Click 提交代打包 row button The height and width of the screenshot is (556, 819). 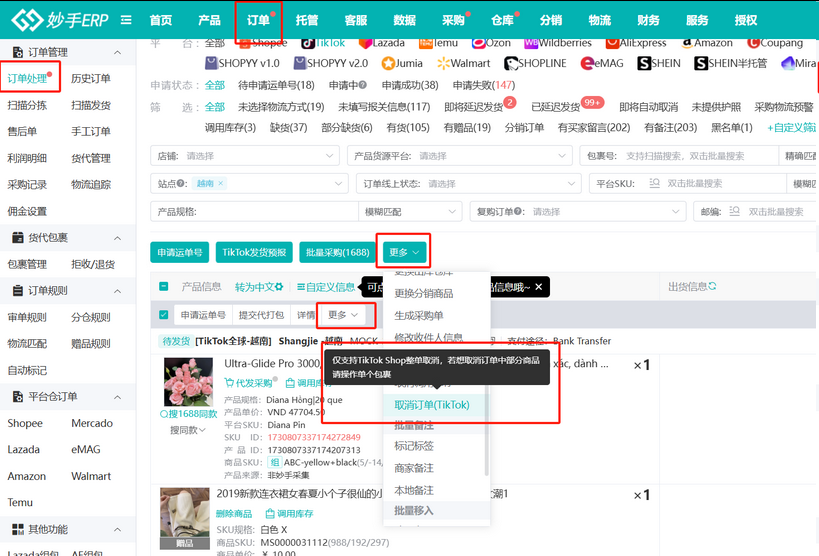point(261,315)
